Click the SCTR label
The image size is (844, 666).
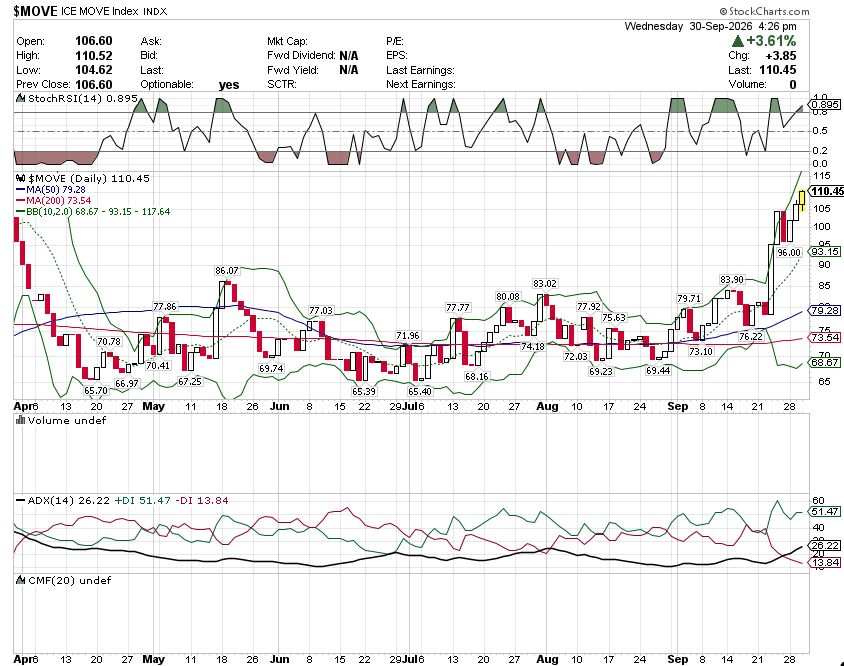282,85
